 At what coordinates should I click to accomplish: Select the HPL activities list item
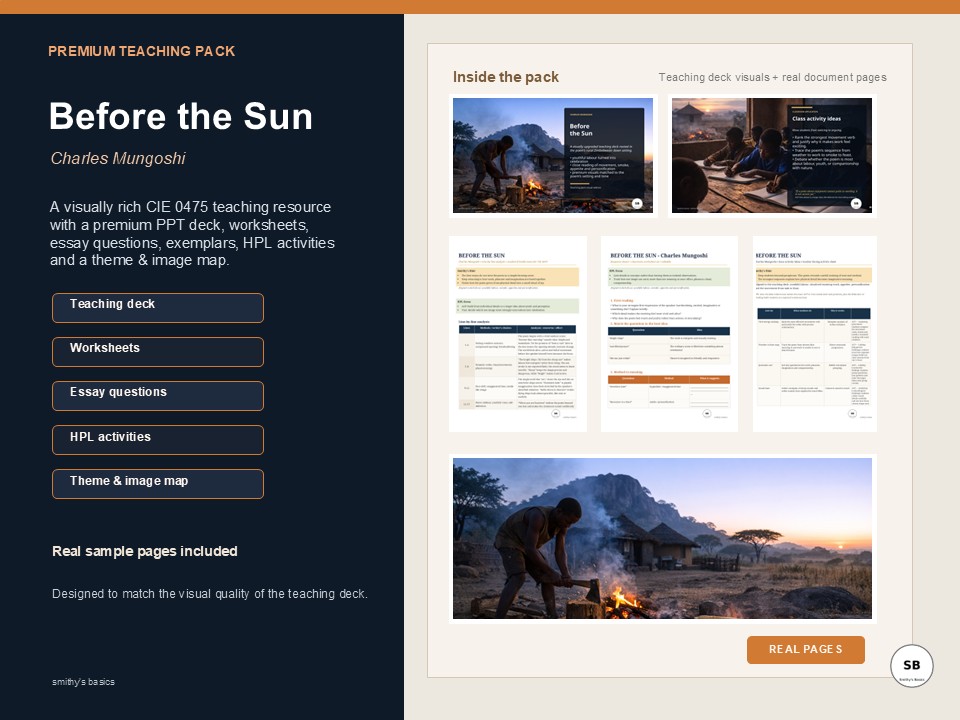click(157, 440)
